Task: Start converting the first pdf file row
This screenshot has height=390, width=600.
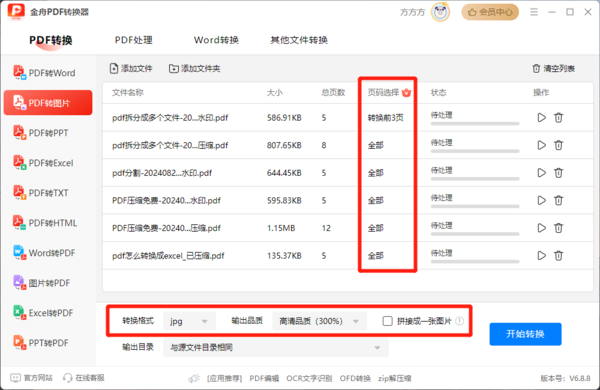Action: 541,117
